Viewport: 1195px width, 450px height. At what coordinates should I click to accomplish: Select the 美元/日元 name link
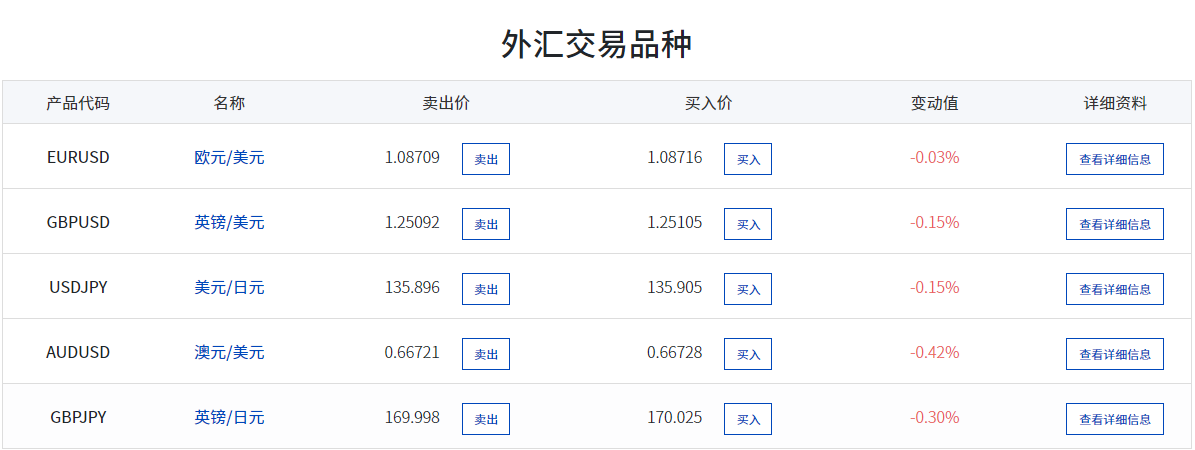click(x=229, y=287)
